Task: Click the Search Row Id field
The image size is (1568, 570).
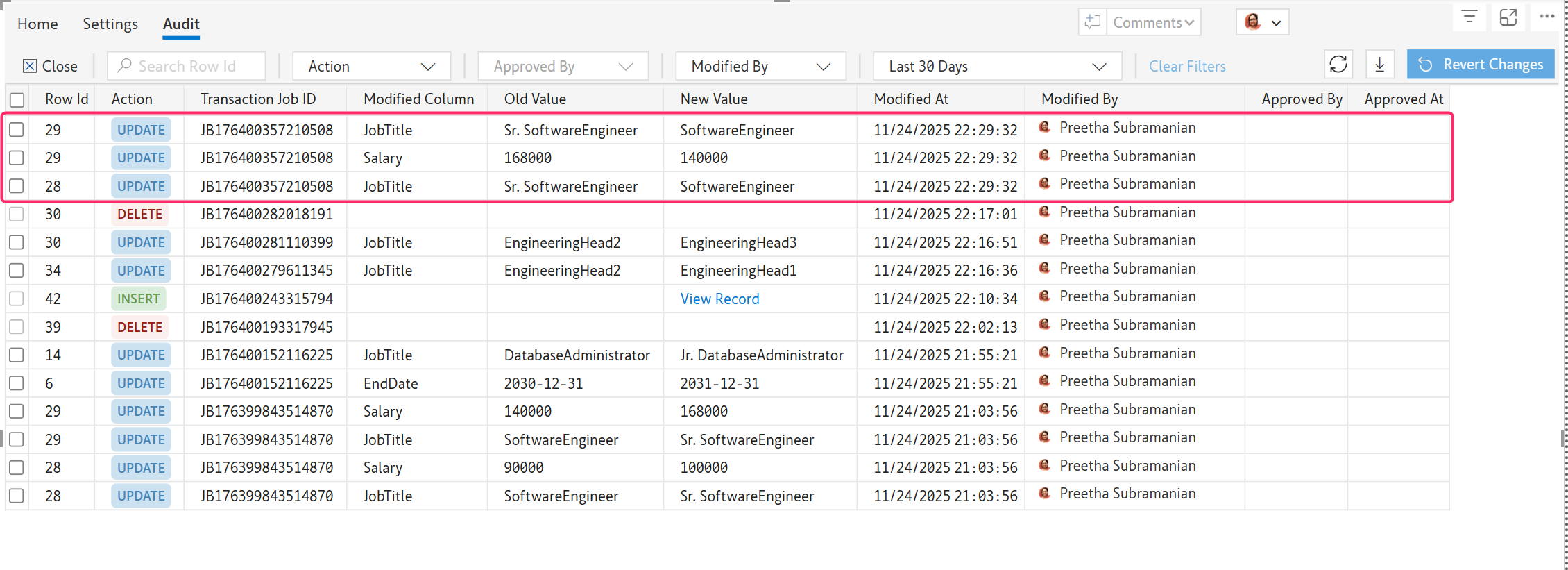Action: pyautogui.click(x=187, y=67)
